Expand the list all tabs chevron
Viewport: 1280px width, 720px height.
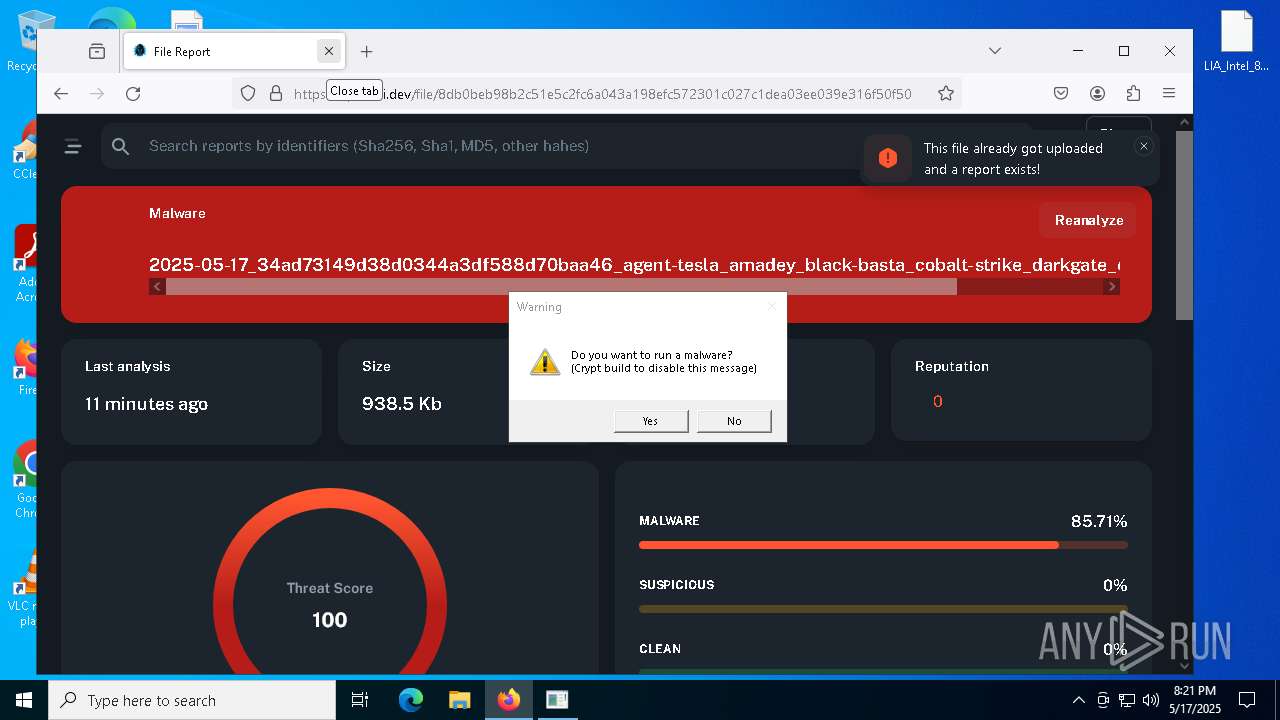pyautogui.click(x=994, y=51)
